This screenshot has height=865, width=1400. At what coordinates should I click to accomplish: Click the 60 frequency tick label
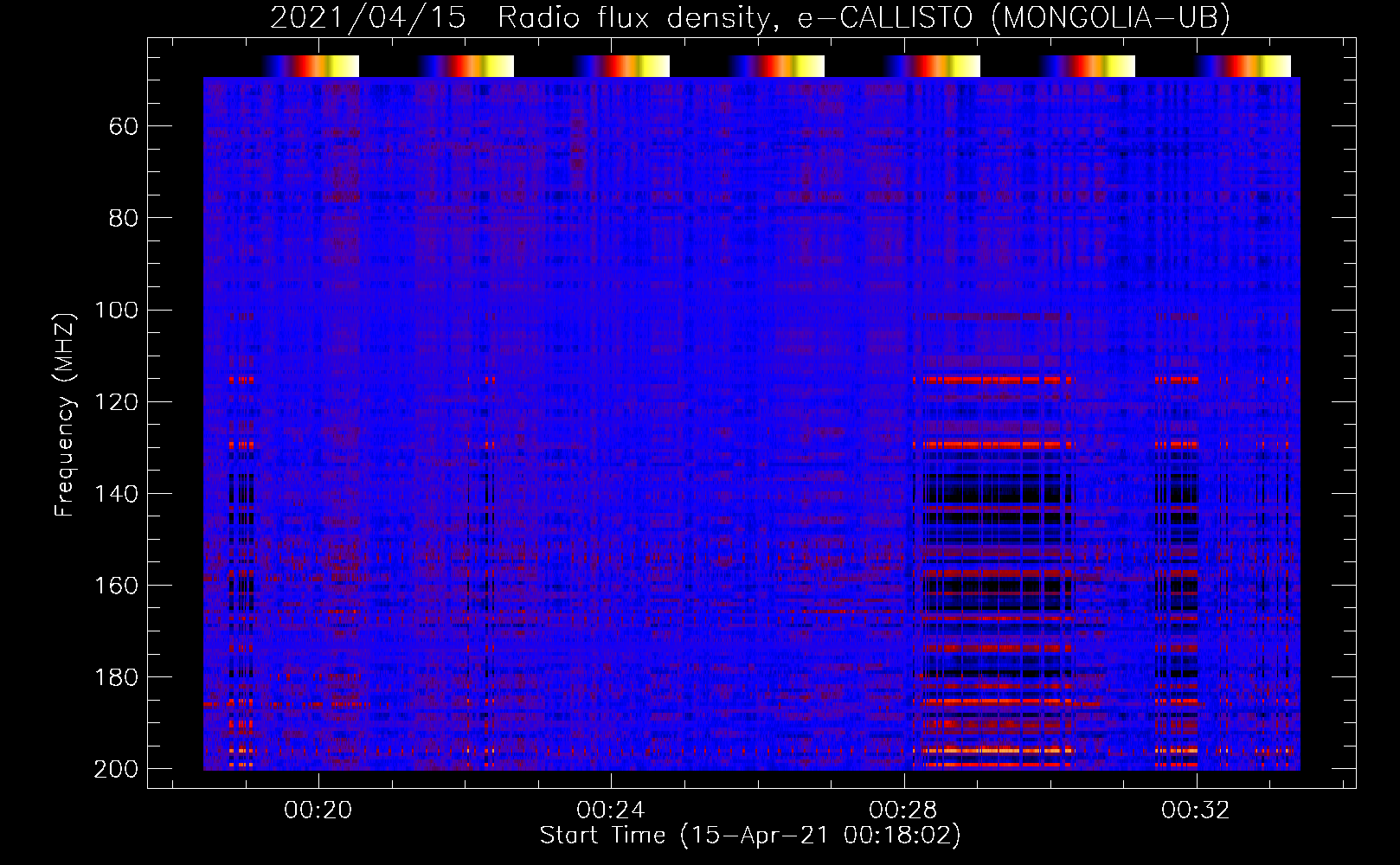point(124,126)
